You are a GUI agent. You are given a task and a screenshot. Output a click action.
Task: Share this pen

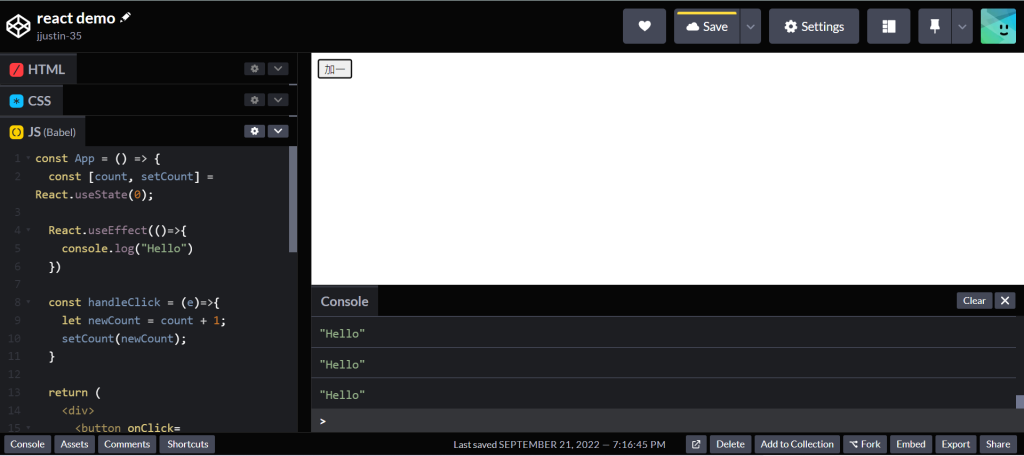pos(998,444)
